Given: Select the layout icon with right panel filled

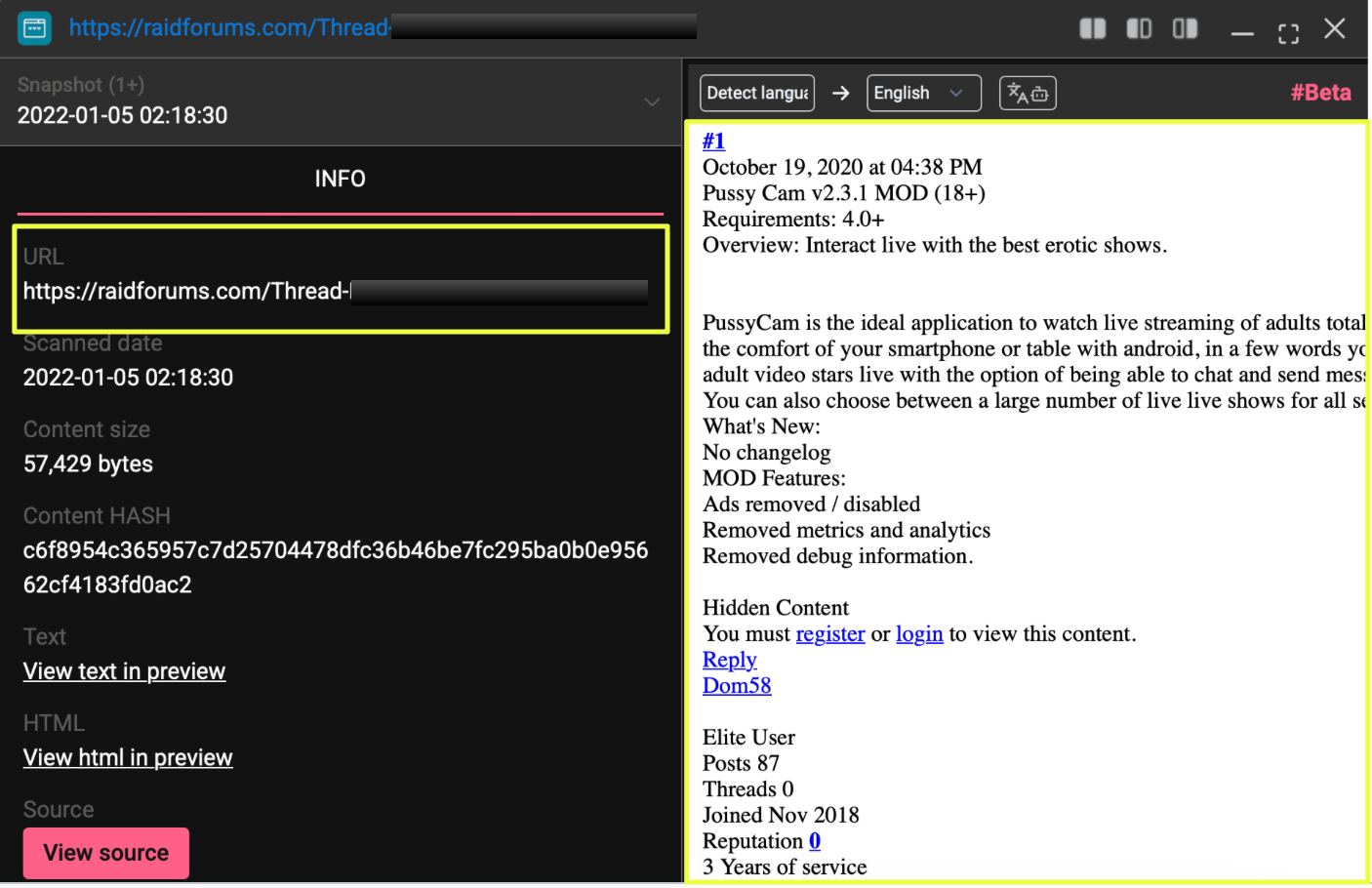Looking at the screenshot, I should coord(1185,29).
